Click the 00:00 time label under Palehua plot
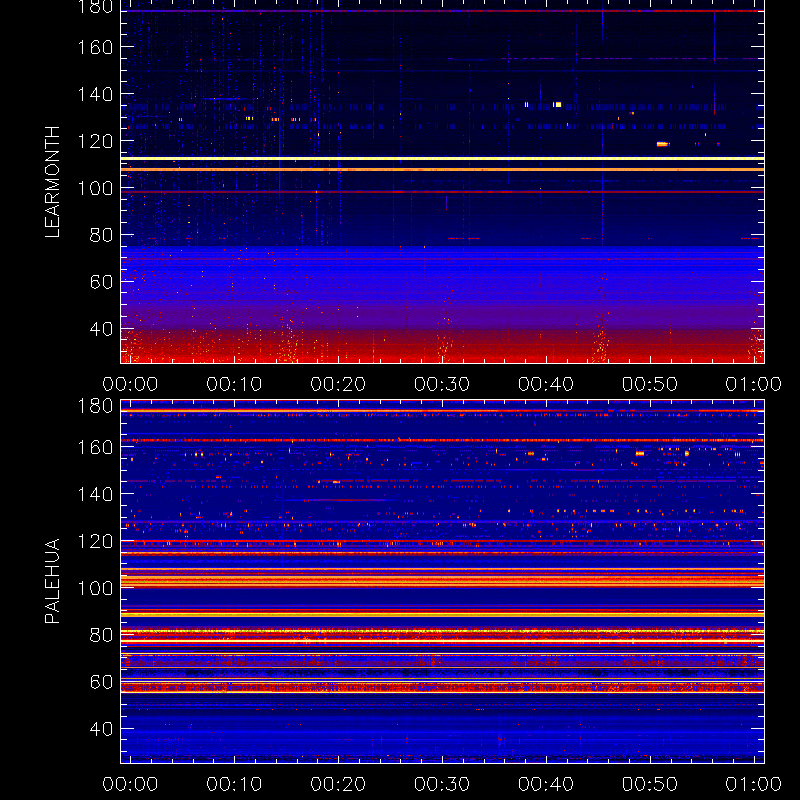 130,784
